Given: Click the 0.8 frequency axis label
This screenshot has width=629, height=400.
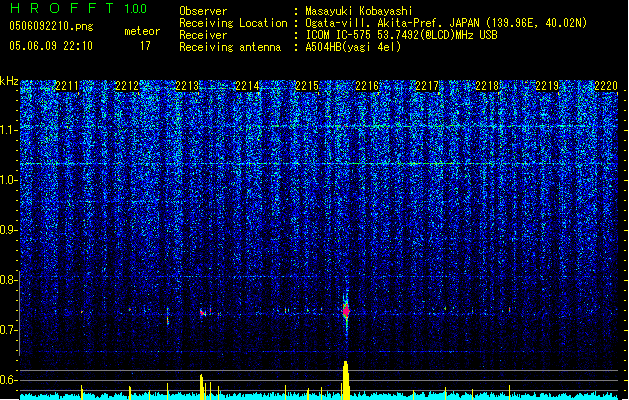Looking at the screenshot, I should coord(8,280).
